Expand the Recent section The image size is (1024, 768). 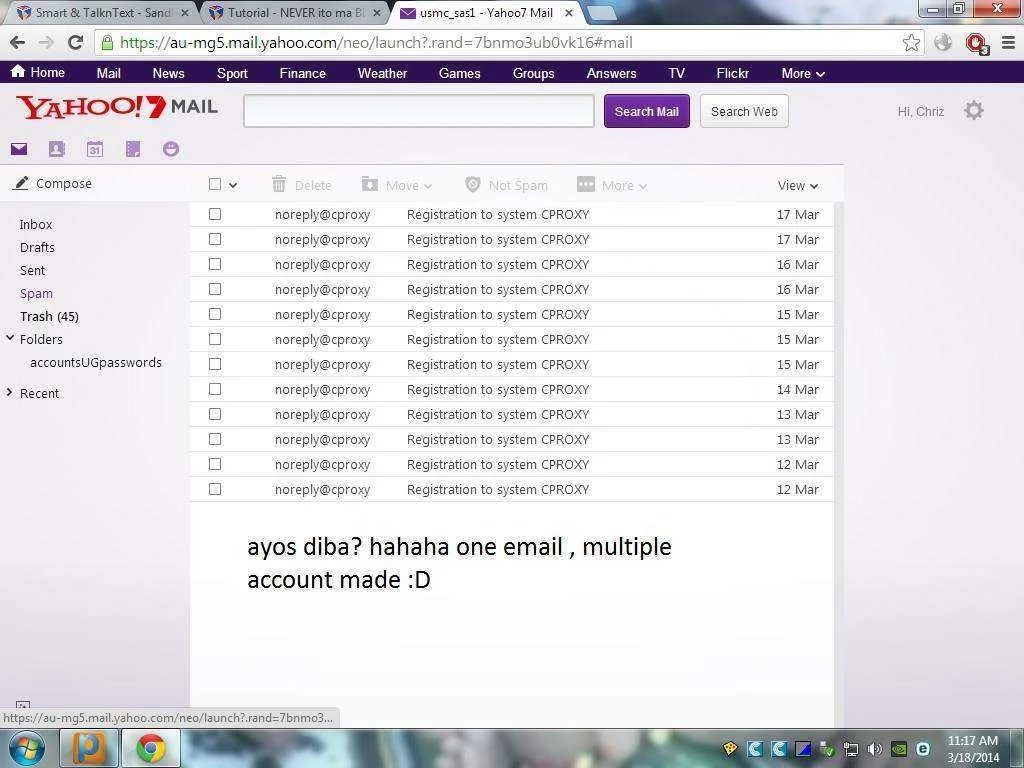coord(9,392)
